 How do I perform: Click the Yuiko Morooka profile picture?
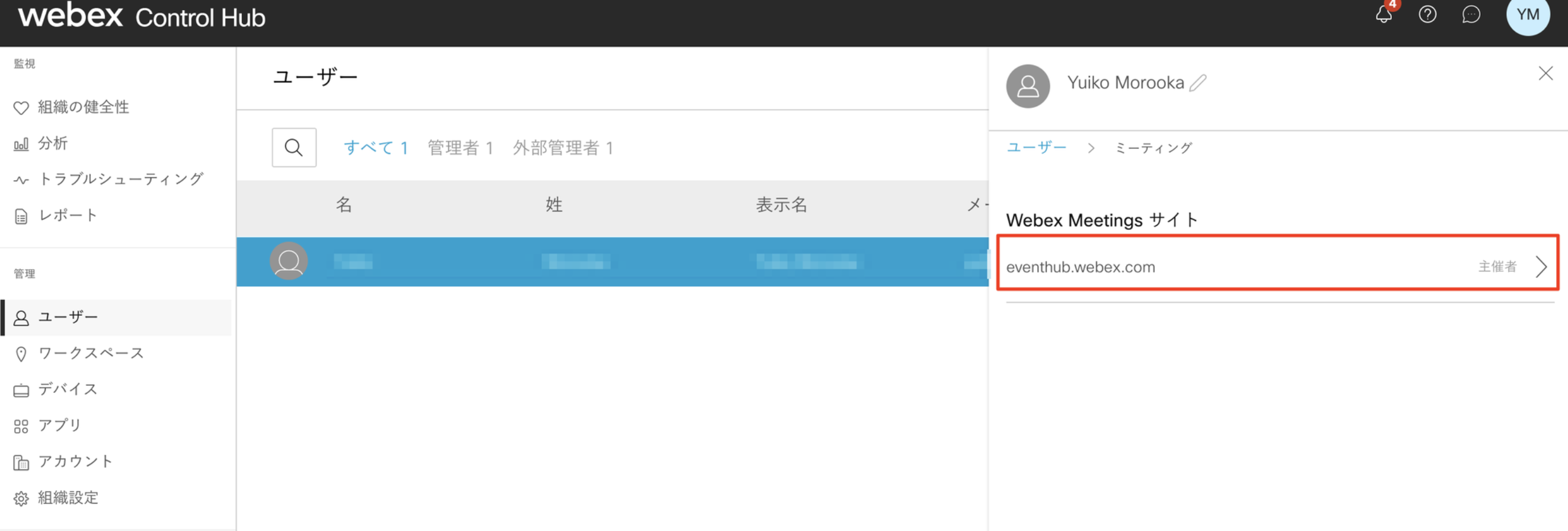[1028, 87]
